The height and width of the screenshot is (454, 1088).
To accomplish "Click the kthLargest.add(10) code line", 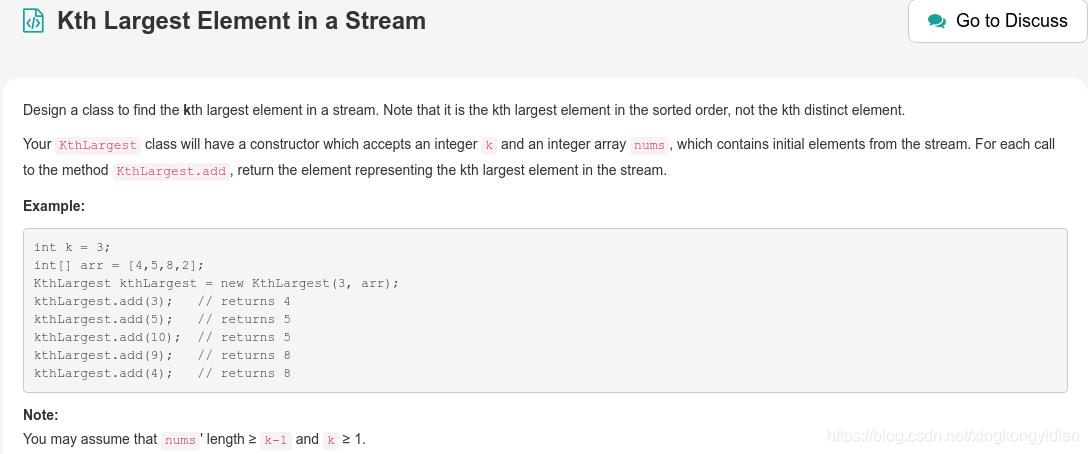I will pos(162,337).
